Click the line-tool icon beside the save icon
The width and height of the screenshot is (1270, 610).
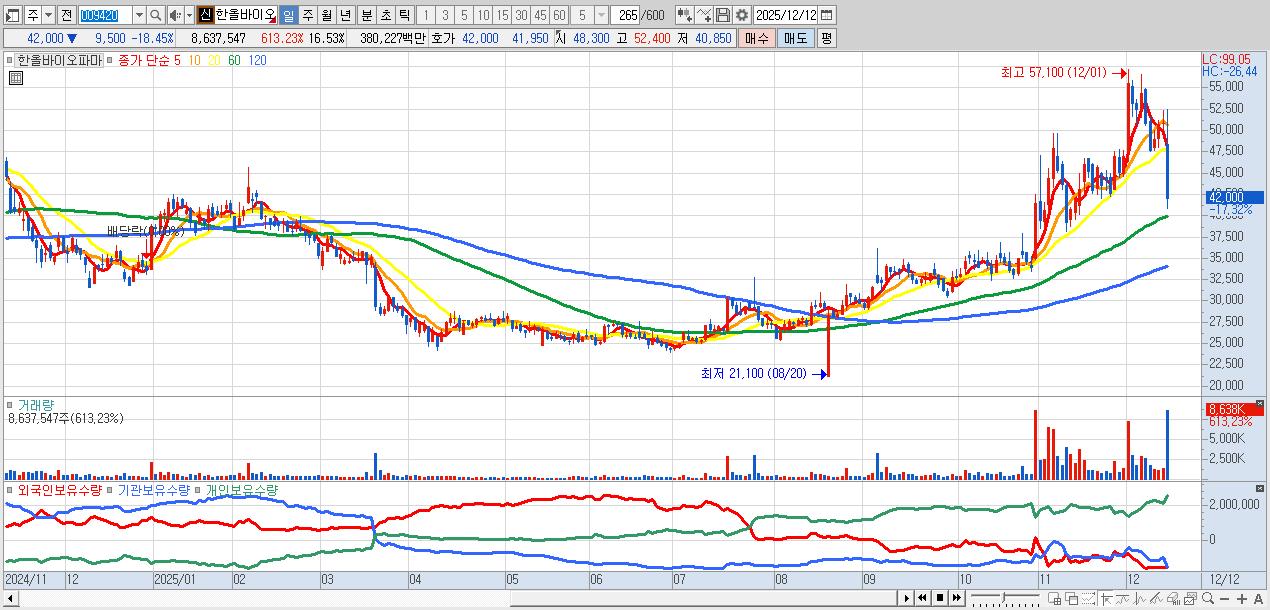pyautogui.click(x=704, y=15)
